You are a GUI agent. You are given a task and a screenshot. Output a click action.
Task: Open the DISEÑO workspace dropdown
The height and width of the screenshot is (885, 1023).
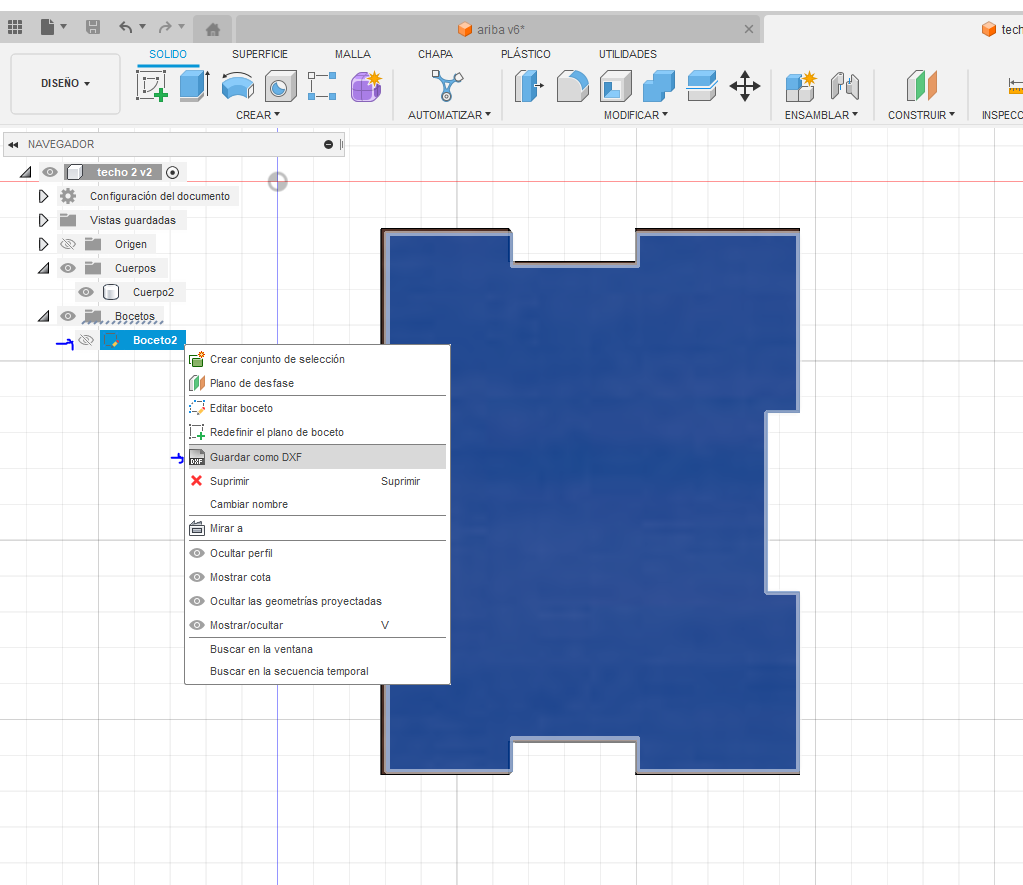point(65,84)
